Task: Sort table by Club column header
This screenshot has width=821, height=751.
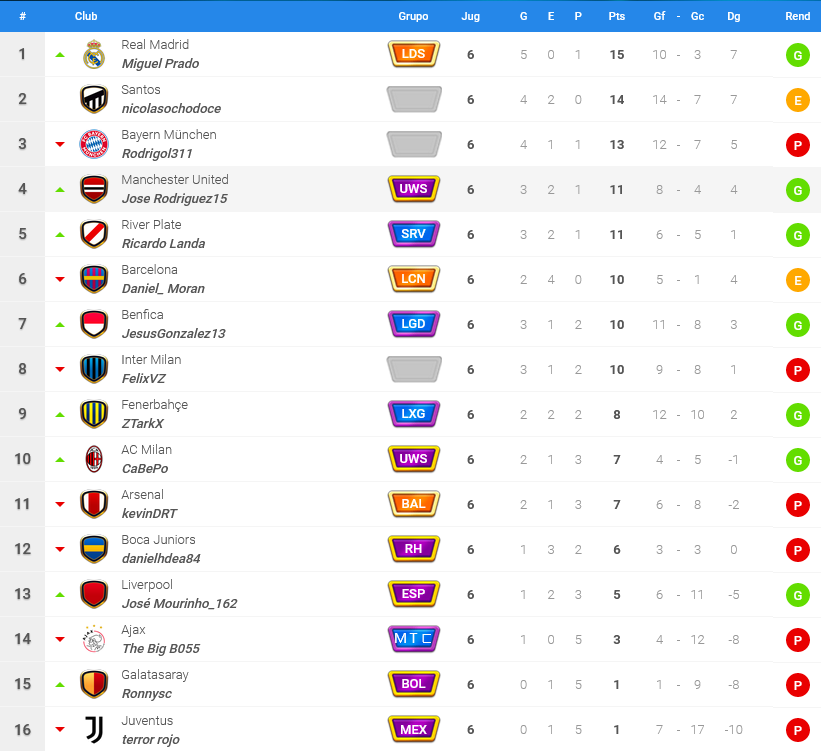Action: click(x=86, y=16)
